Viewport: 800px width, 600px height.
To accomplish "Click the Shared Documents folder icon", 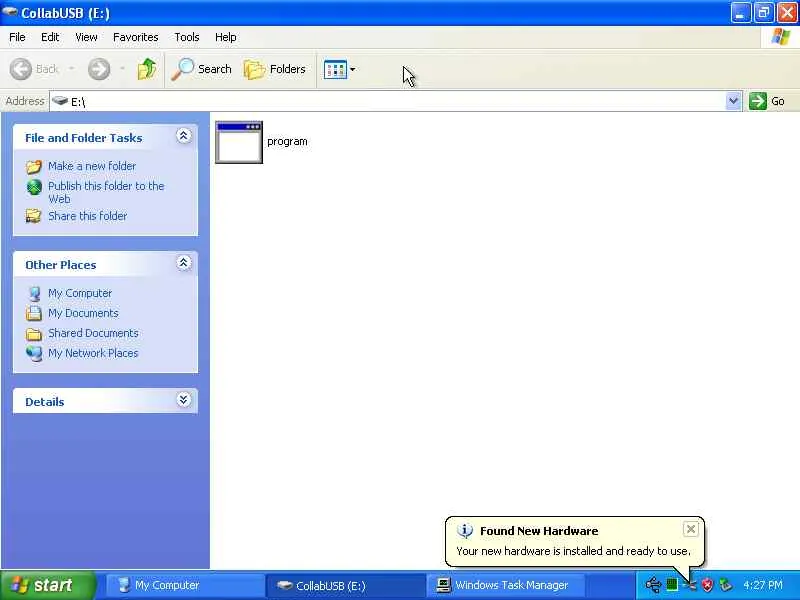I will [x=34, y=334].
